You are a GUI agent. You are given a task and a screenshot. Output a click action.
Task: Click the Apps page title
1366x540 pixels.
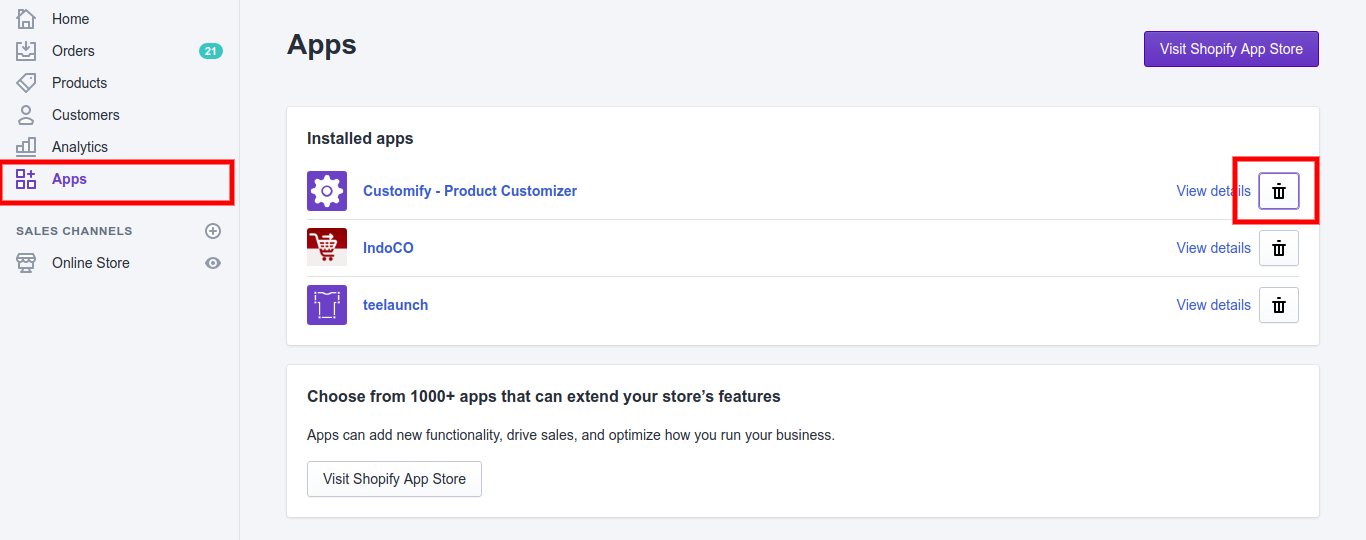322,45
